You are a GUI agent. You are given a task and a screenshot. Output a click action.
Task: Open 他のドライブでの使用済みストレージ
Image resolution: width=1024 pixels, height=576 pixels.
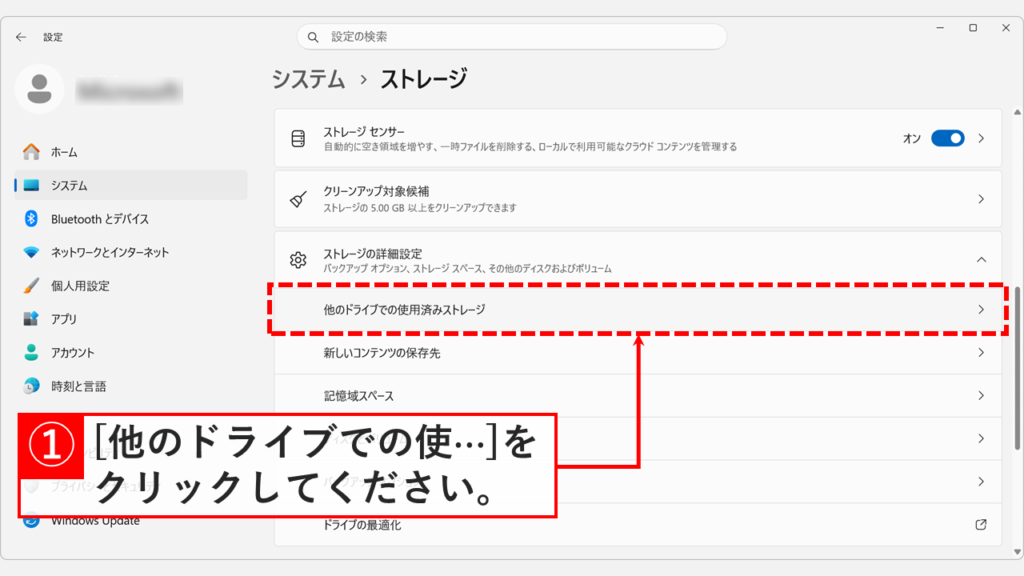point(638,310)
